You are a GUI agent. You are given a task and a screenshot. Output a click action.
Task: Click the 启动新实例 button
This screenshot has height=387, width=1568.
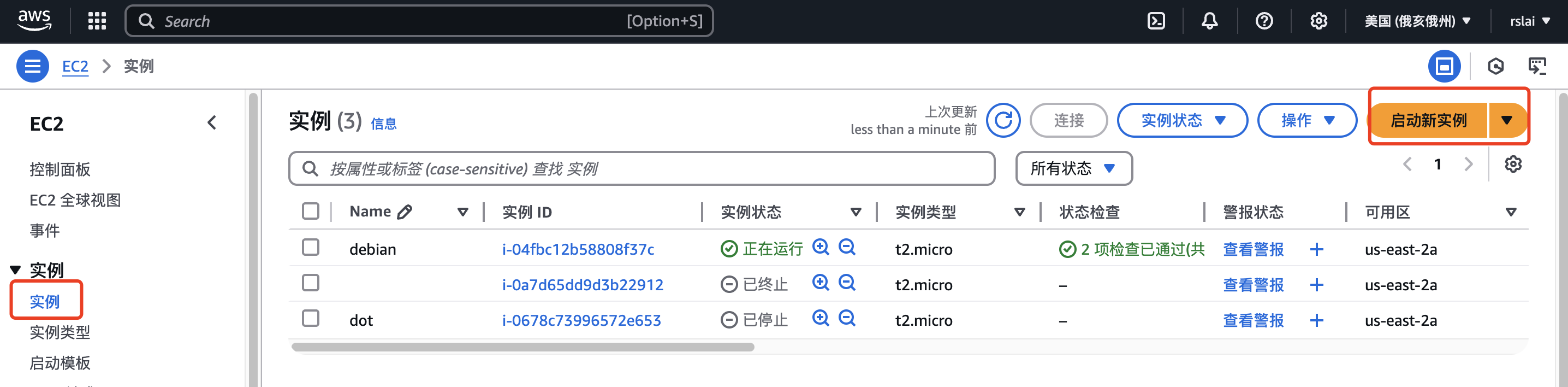[1428, 121]
